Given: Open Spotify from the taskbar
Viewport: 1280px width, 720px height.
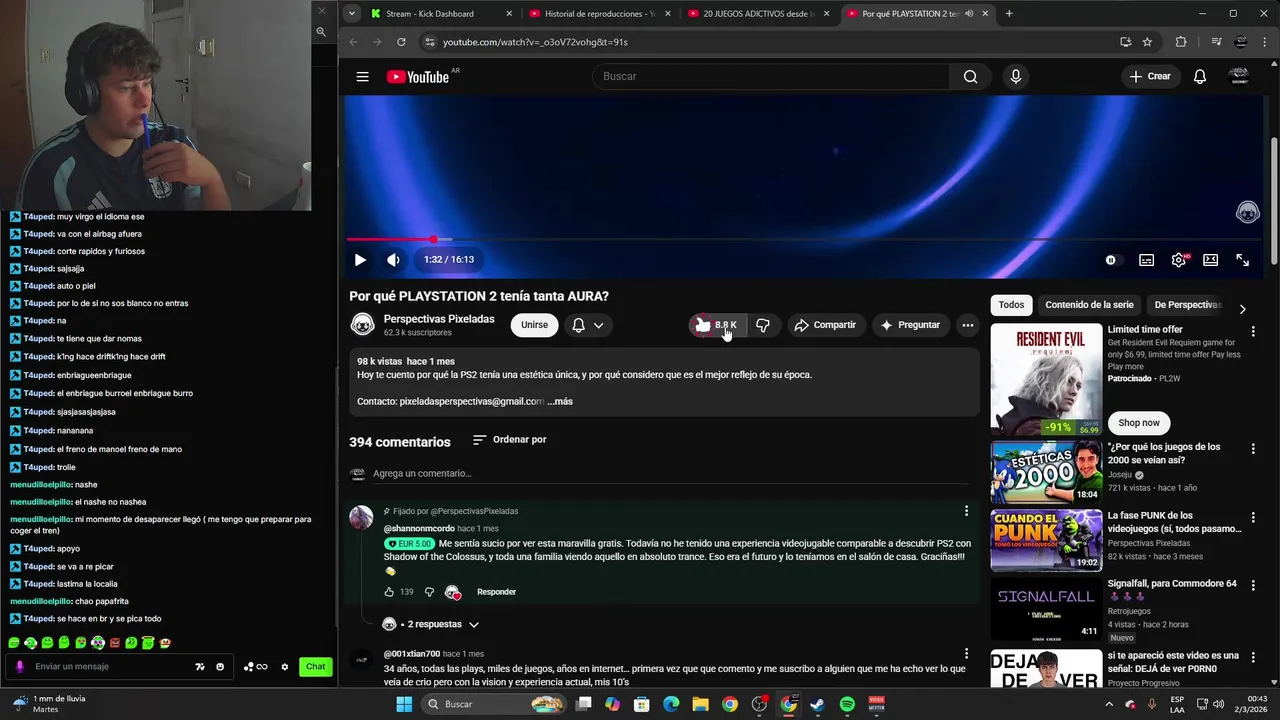Looking at the screenshot, I should coord(847,704).
